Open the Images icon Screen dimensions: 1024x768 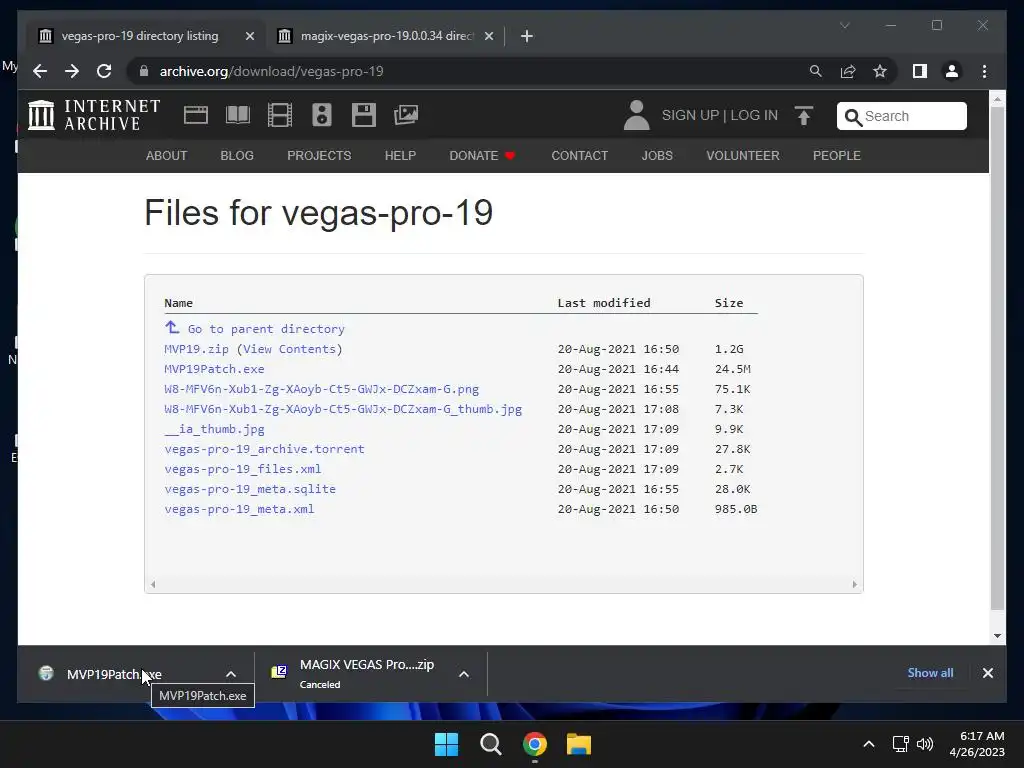click(x=406, y=115)
